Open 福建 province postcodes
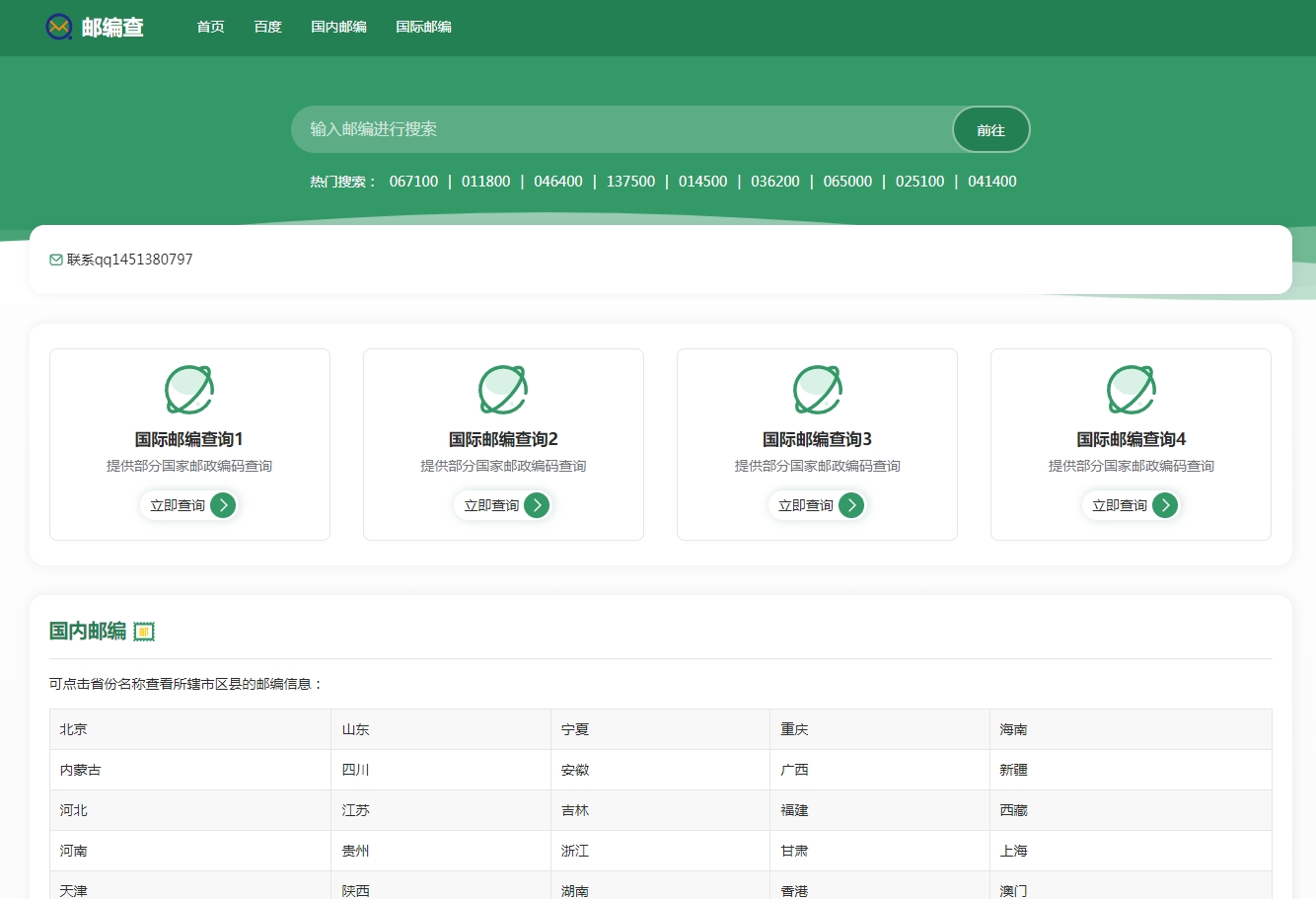The height and width of the screenshot is (899, 1316). (794, 810)
